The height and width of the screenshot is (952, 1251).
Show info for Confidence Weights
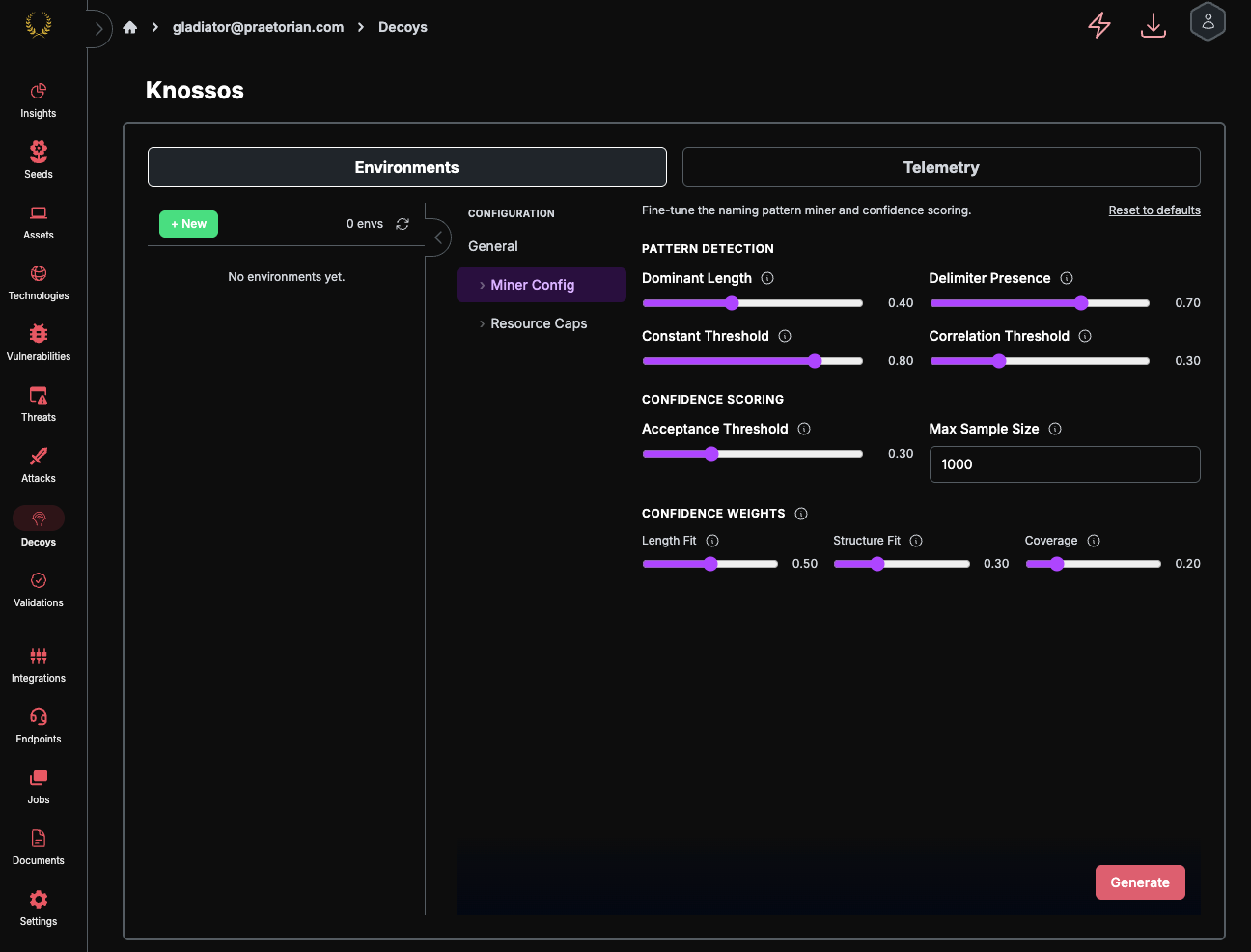click(801, 514)
